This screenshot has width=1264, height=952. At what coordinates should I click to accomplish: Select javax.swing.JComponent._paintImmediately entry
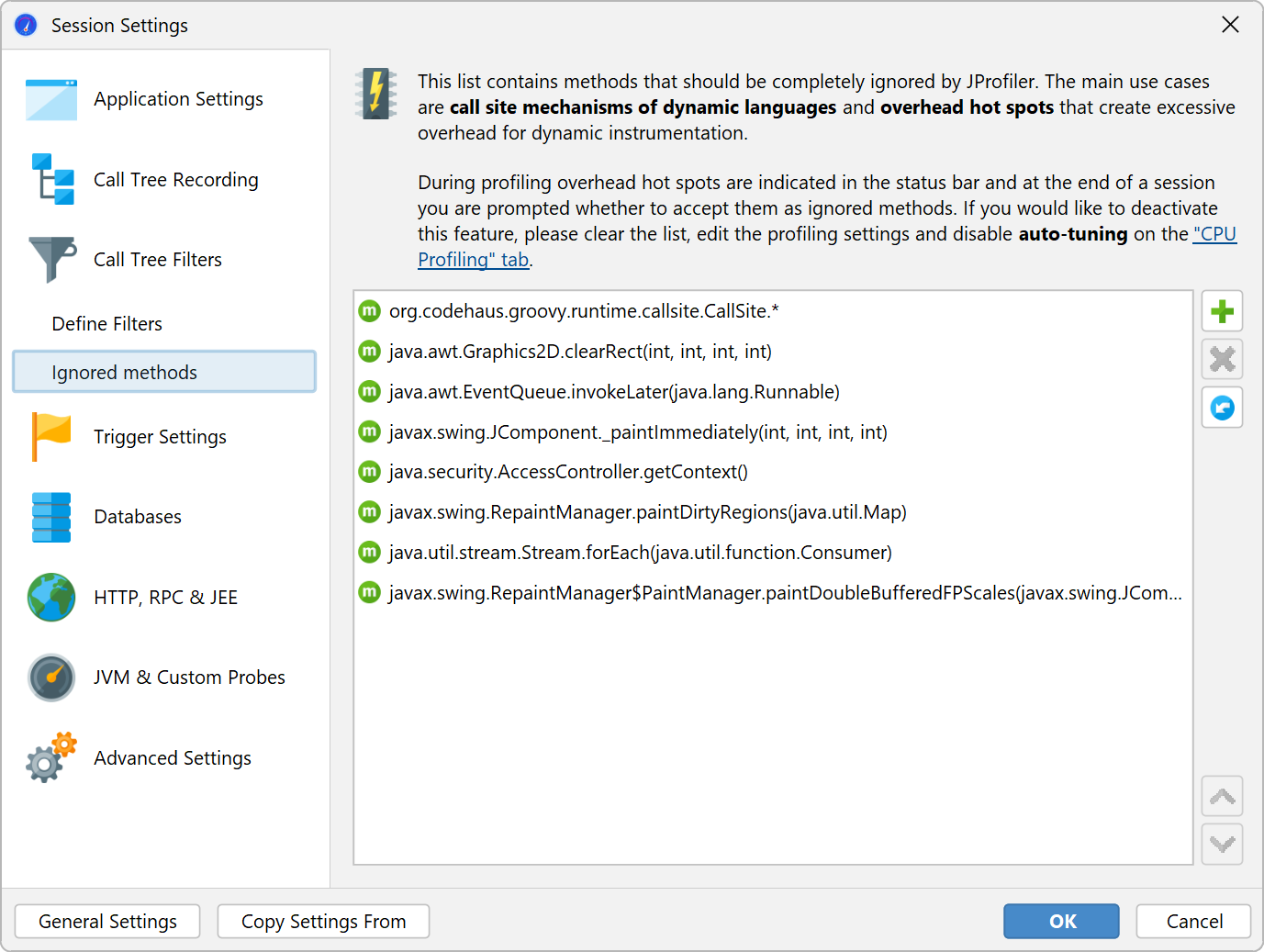[773, 431]
